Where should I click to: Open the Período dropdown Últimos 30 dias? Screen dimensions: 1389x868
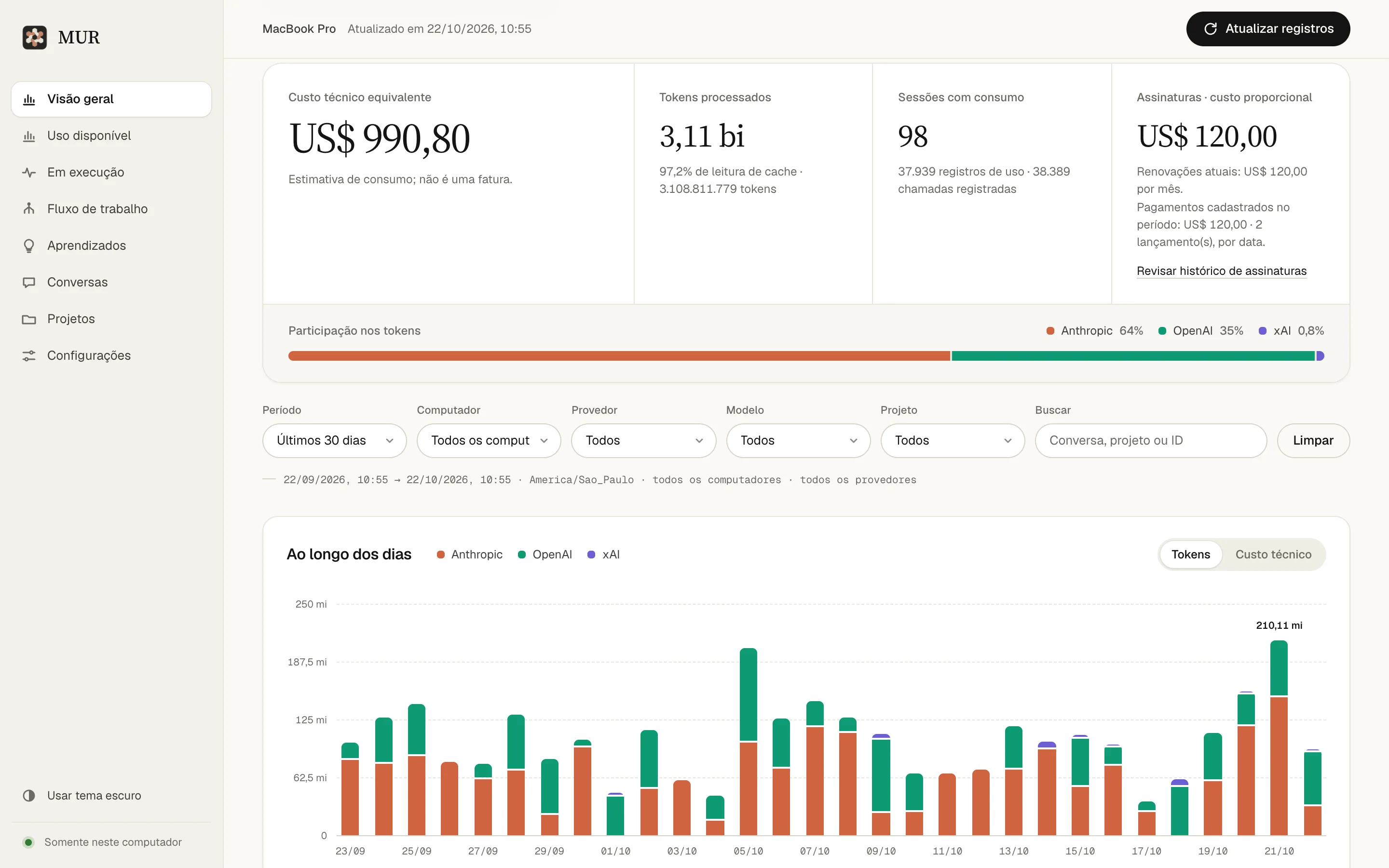tap(335, 440)
